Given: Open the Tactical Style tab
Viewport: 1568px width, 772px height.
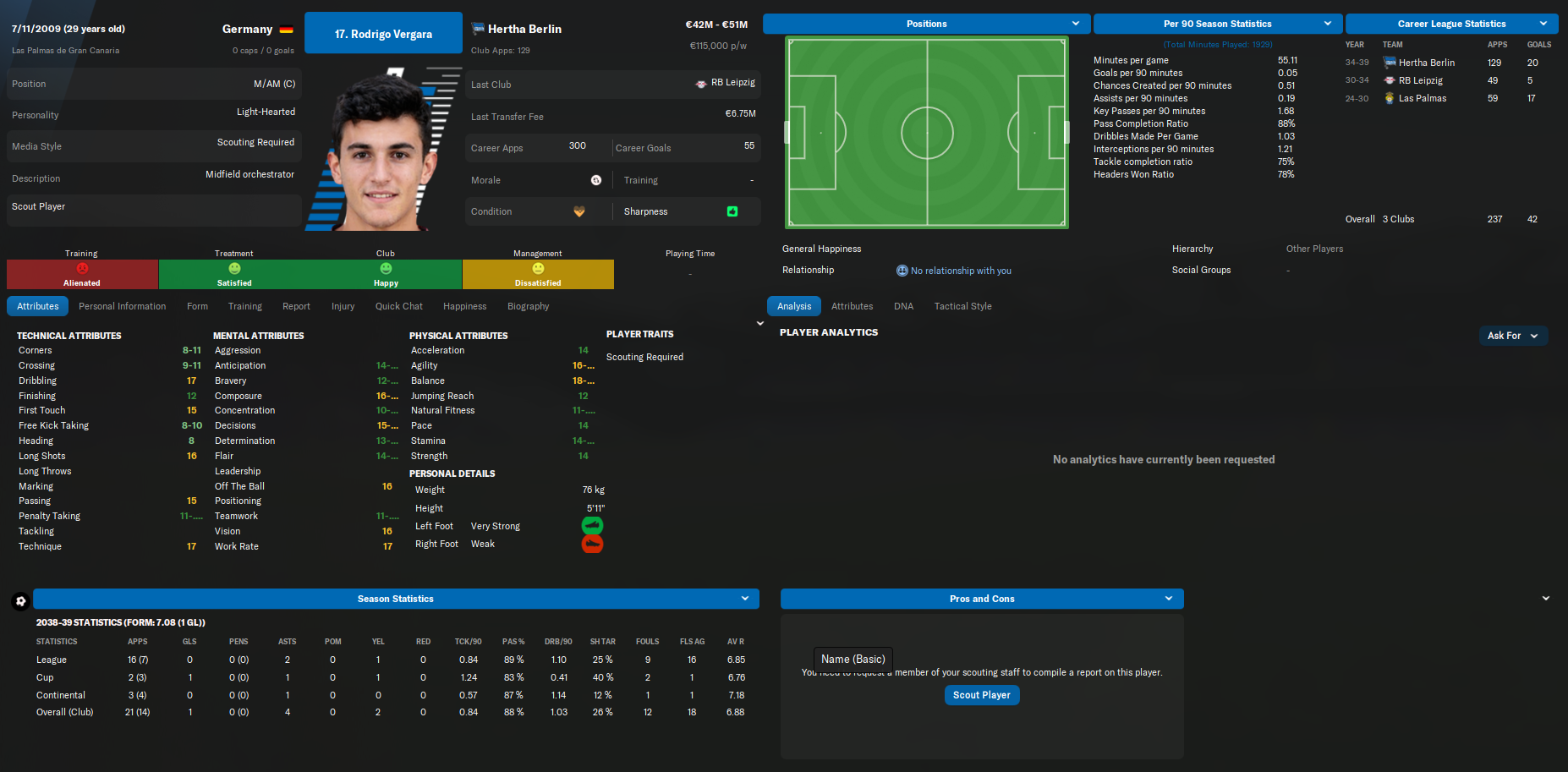Looking at the screenshot, I should pyautogui.click(x=962, y=306).
